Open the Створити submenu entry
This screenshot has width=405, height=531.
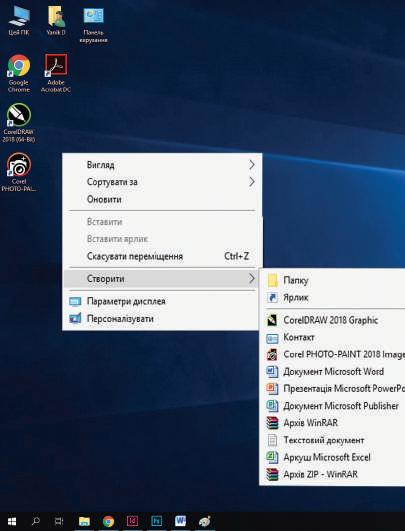161,278
